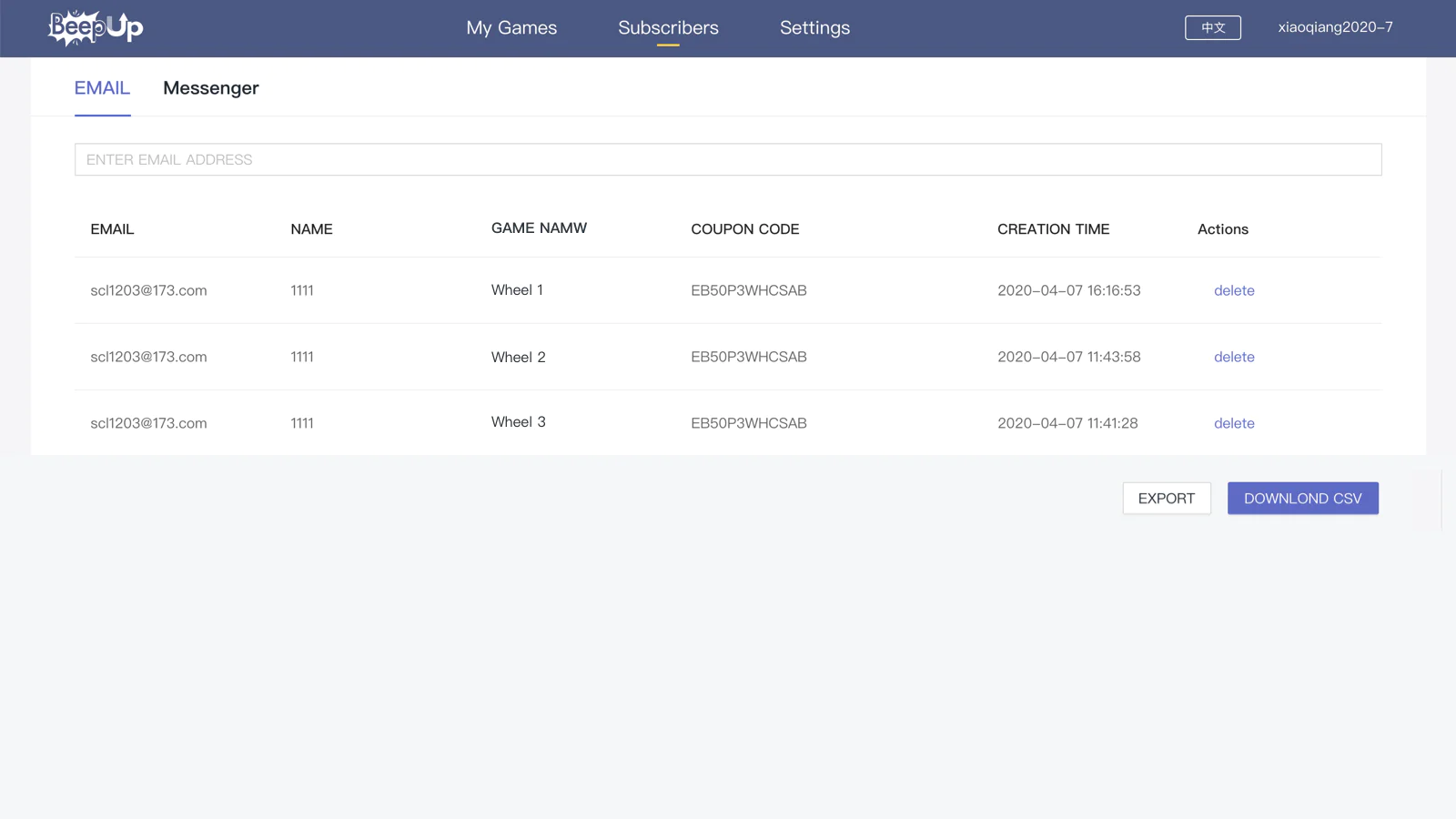Delete the Wheel 2 subscriber row
The image size is (1456, 819).
(x=1234, y=357)
